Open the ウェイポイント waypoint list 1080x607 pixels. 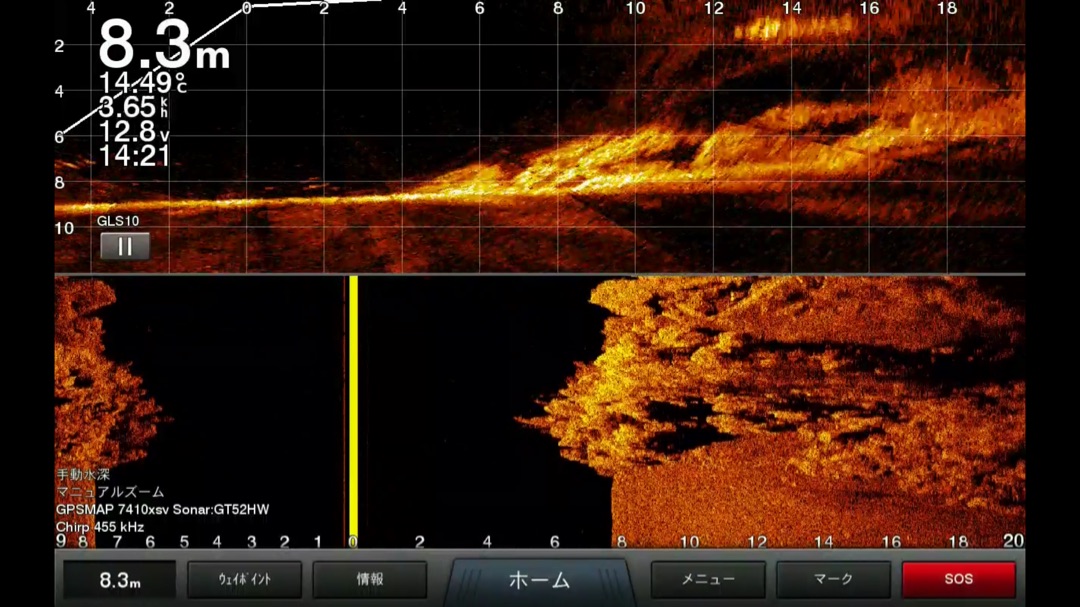click(x=245, y=580)
